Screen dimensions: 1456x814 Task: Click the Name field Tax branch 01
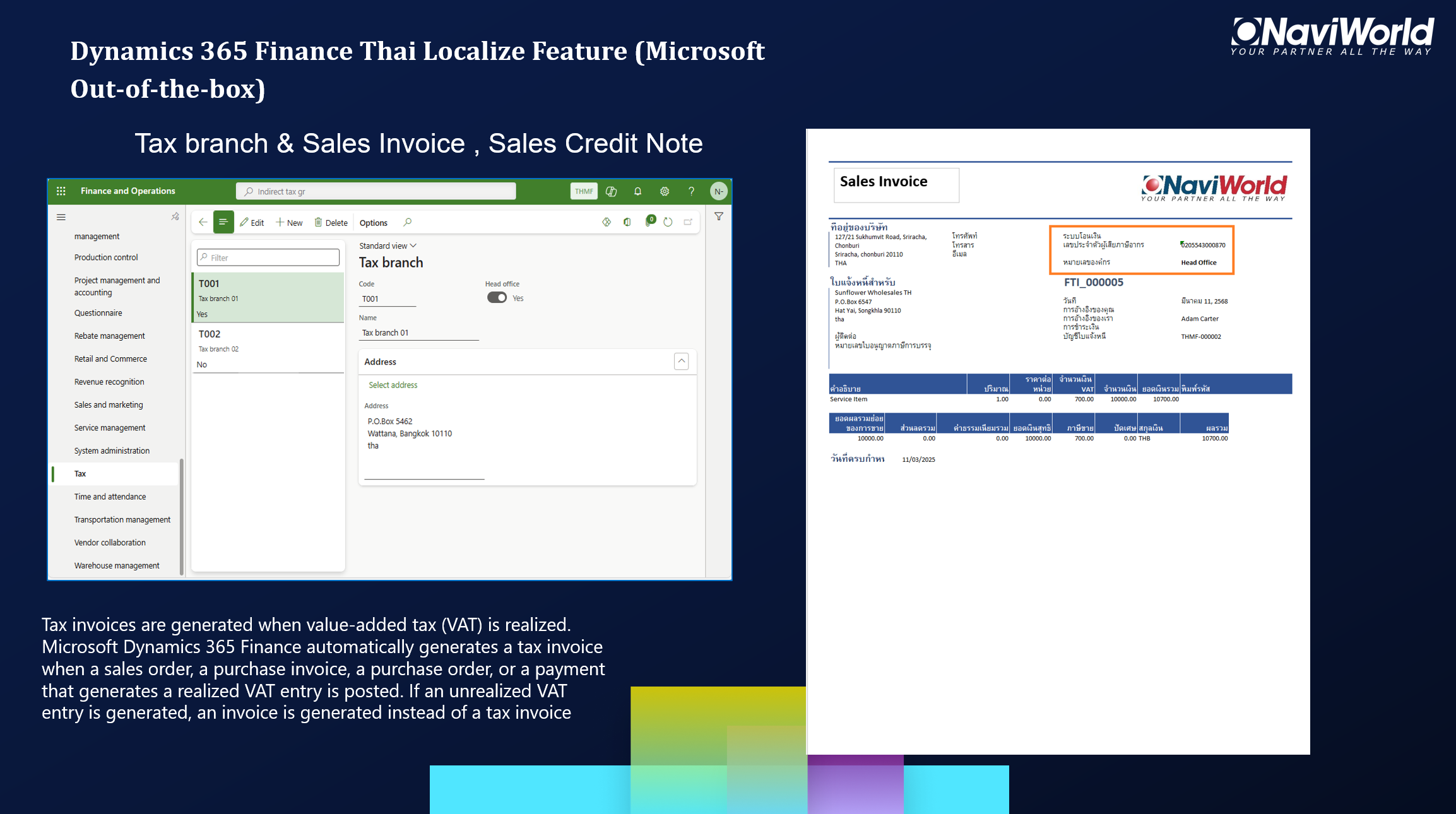419,333
